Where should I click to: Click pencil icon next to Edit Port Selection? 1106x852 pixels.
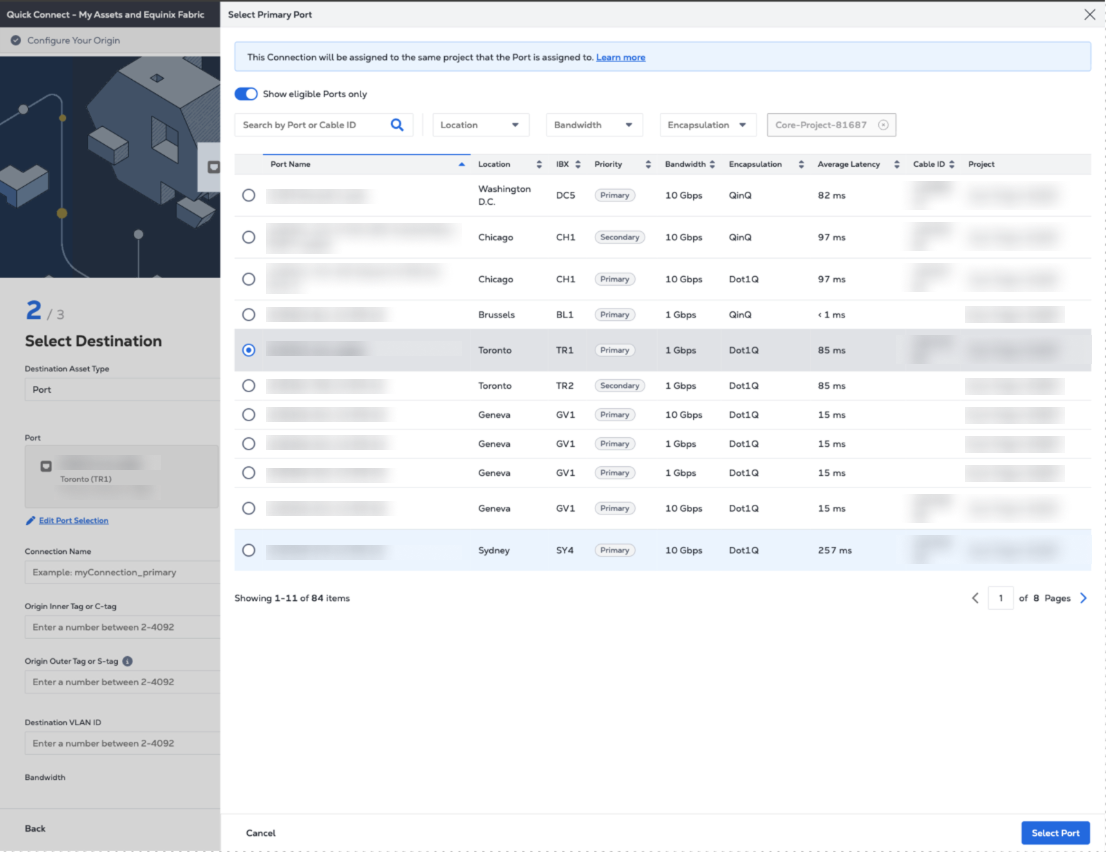tap(31, 521)
